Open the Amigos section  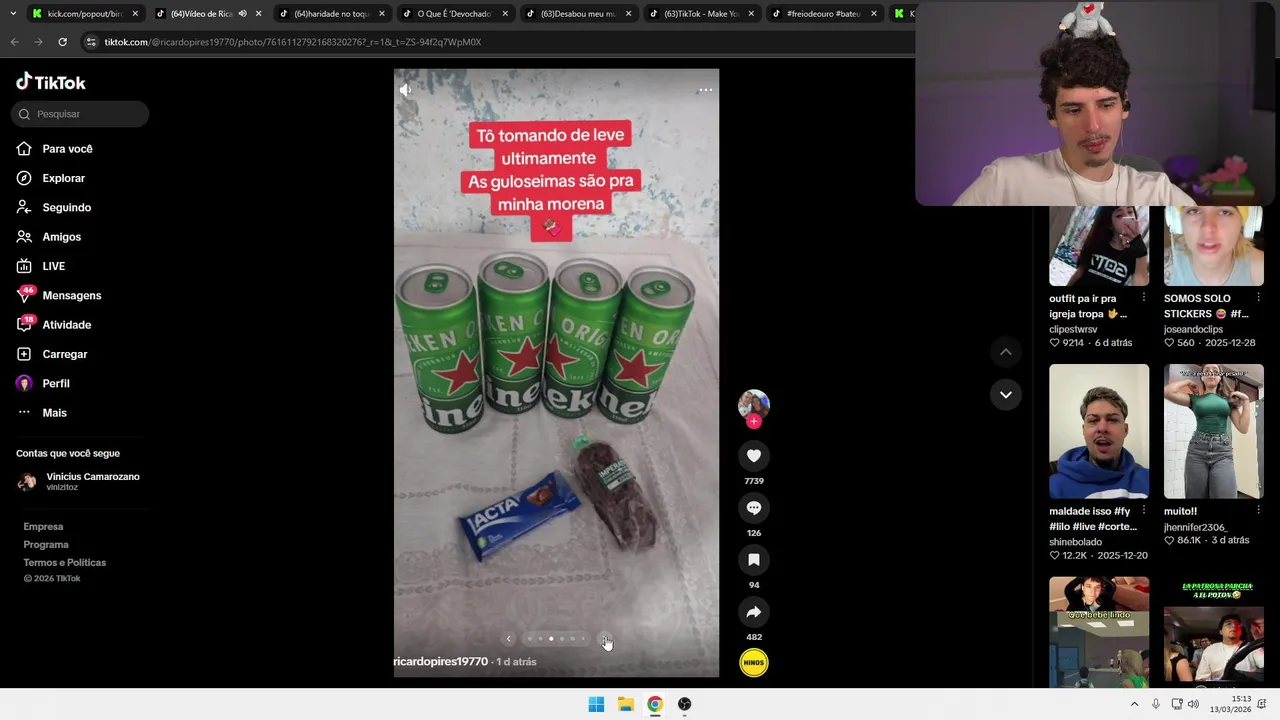click(x=61, y=237)
